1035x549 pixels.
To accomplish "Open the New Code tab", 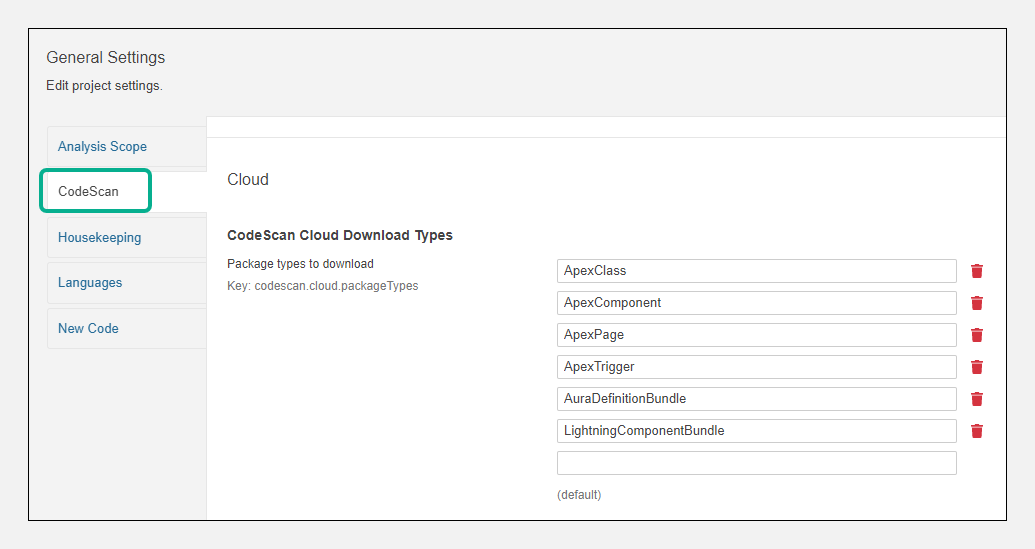I will click(x=88, y=328).
